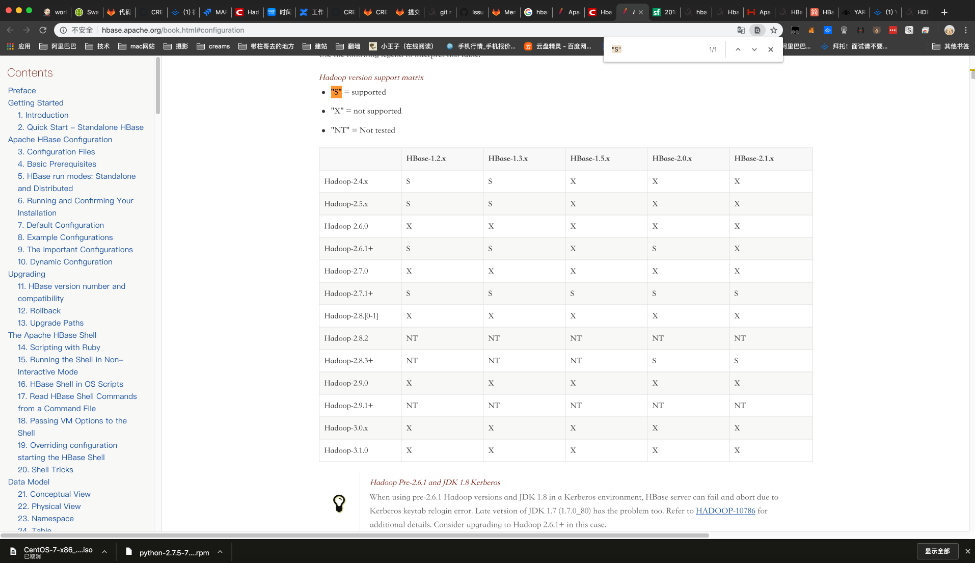Open the white S extension icon
The width and height of the screenshot is (975, 563).
[909, 30]
